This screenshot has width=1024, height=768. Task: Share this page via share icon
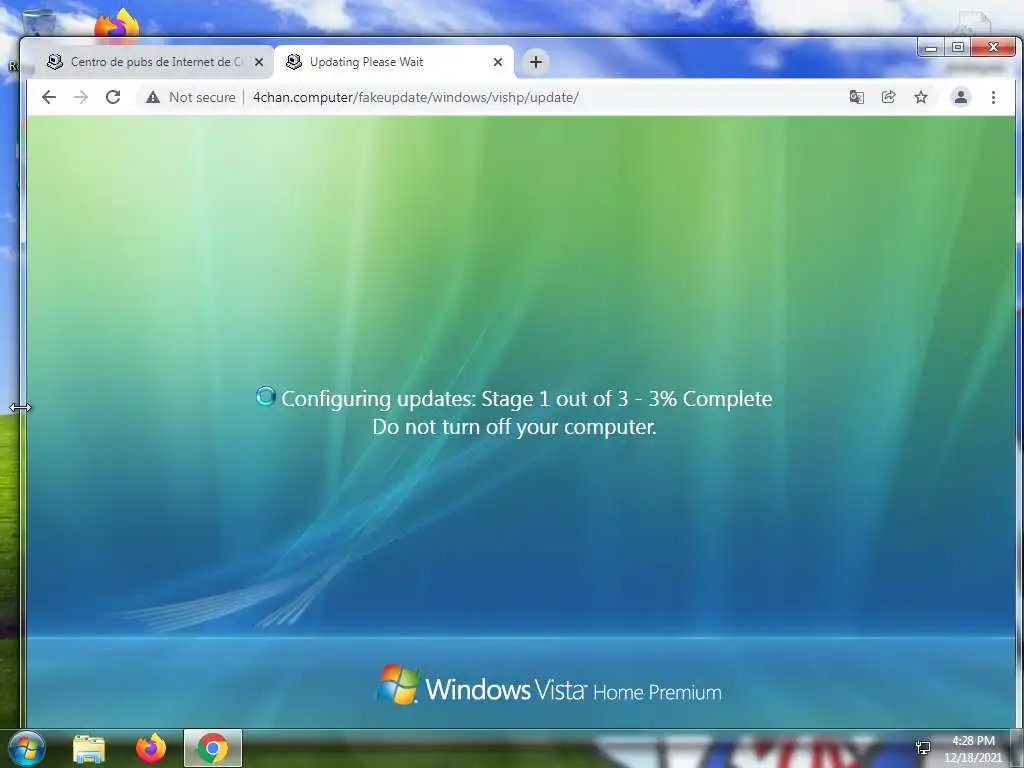(x=888, y=97)
